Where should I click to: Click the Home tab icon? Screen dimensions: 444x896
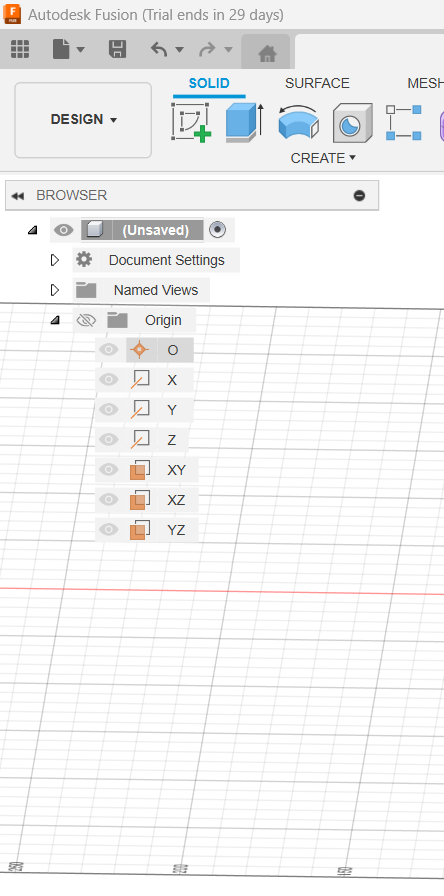[267, 54]
